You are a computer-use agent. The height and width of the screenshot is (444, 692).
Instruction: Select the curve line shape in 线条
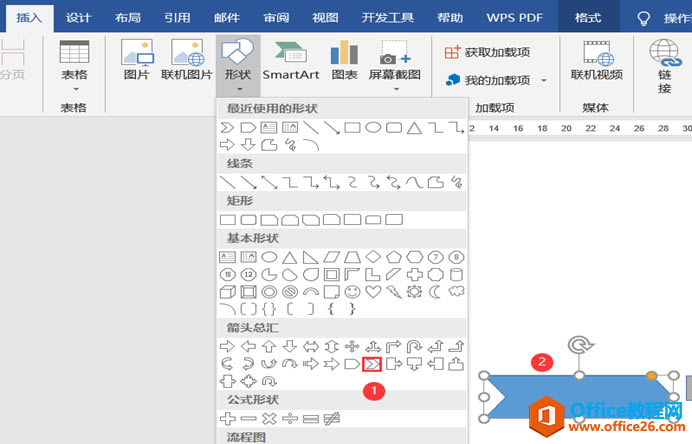pyautogui.click(x=414, y=182)
